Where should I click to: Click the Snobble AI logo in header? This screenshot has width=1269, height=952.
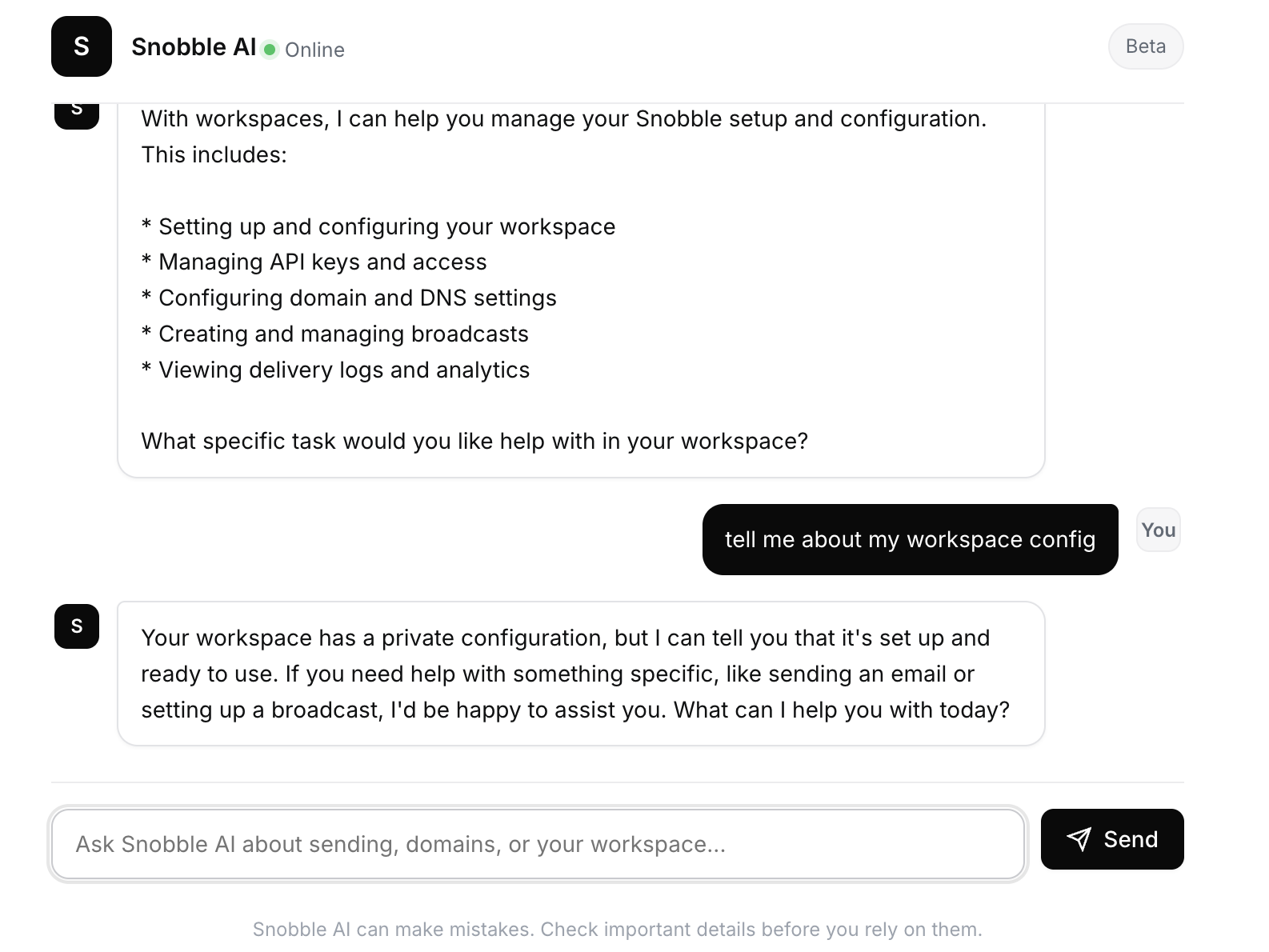click(x=82, y=46)
